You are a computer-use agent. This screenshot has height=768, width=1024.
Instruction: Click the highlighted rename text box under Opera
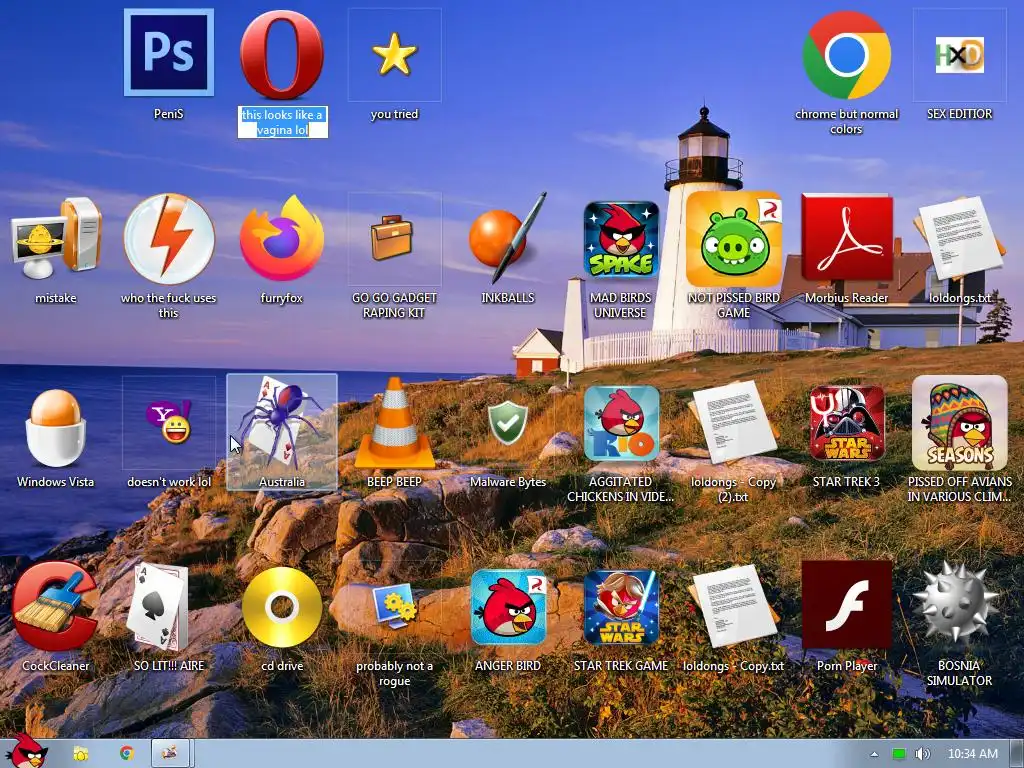282,122
